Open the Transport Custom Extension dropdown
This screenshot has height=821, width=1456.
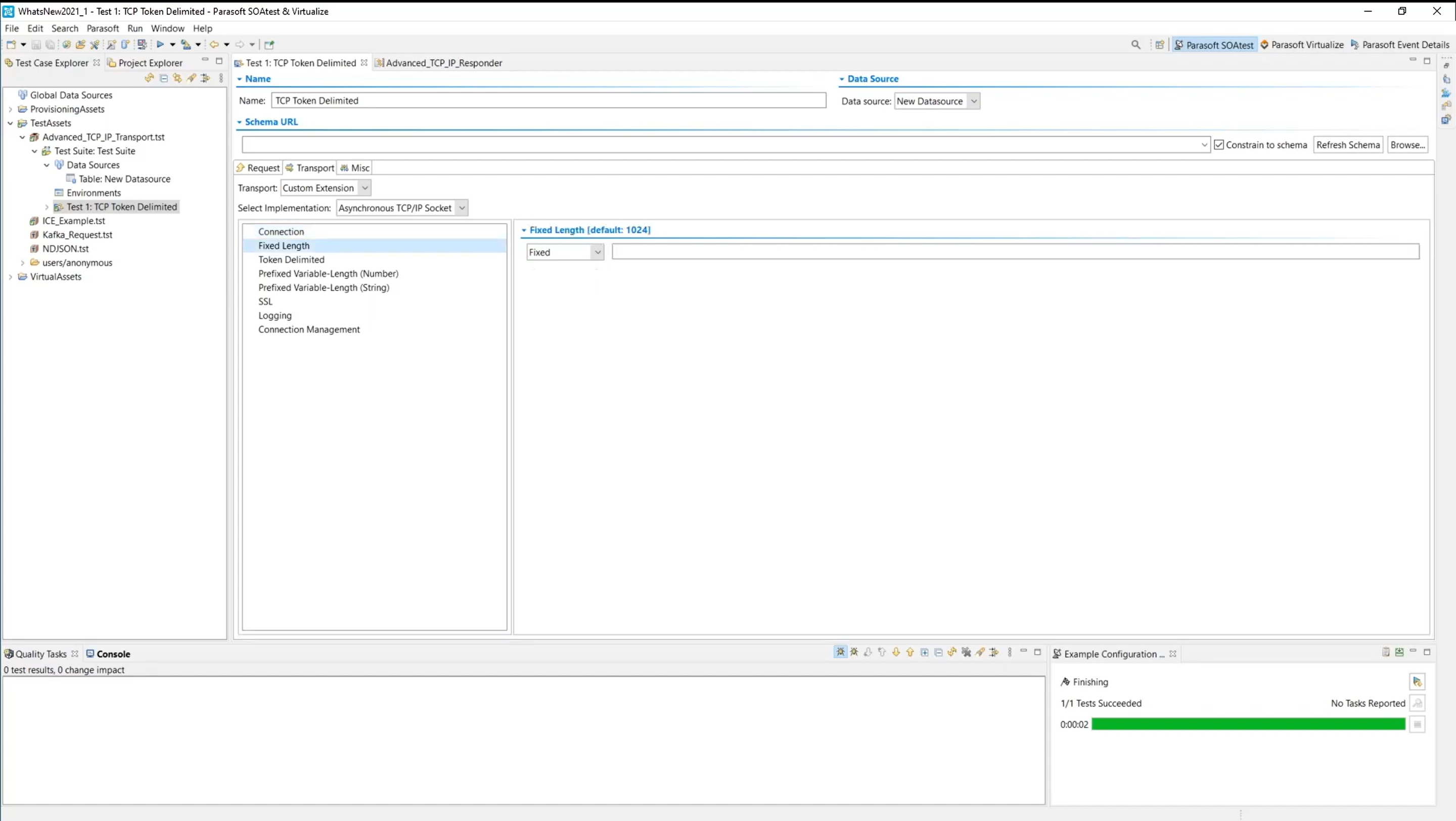point(365,188)
